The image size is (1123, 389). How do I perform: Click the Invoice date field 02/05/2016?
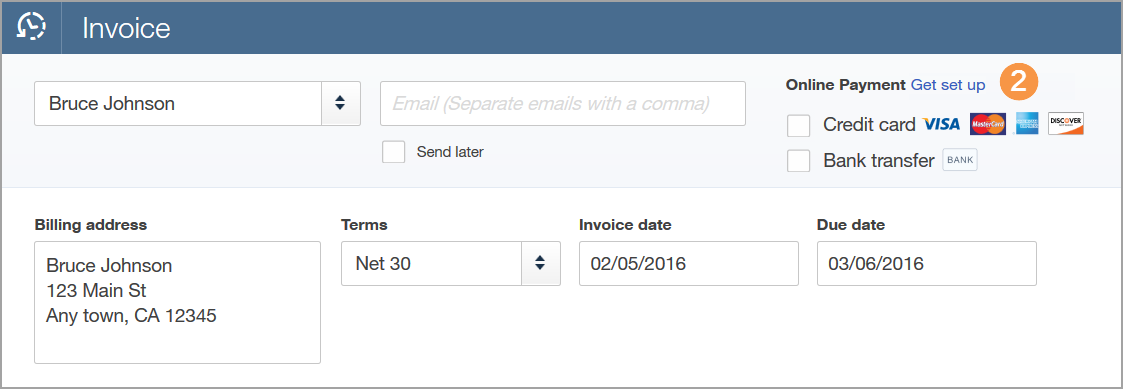(689, 264)
